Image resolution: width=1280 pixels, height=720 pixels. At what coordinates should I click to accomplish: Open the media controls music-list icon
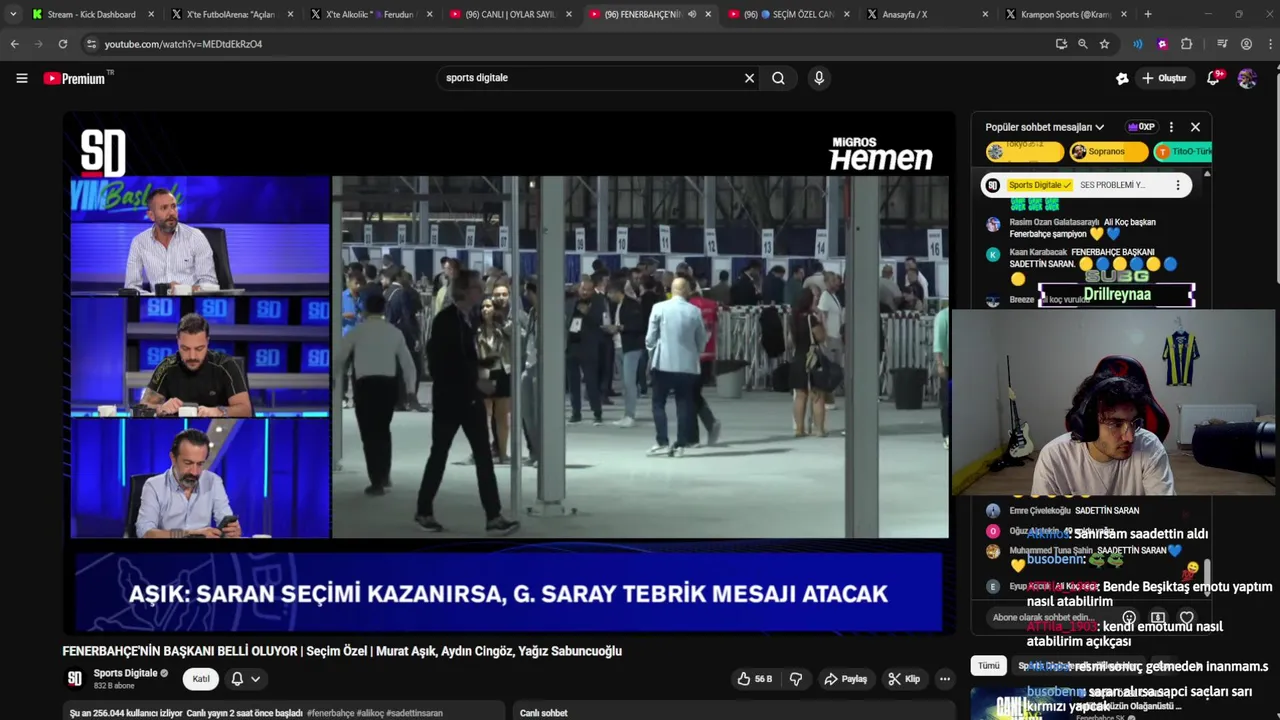[x=1222, y=44]
